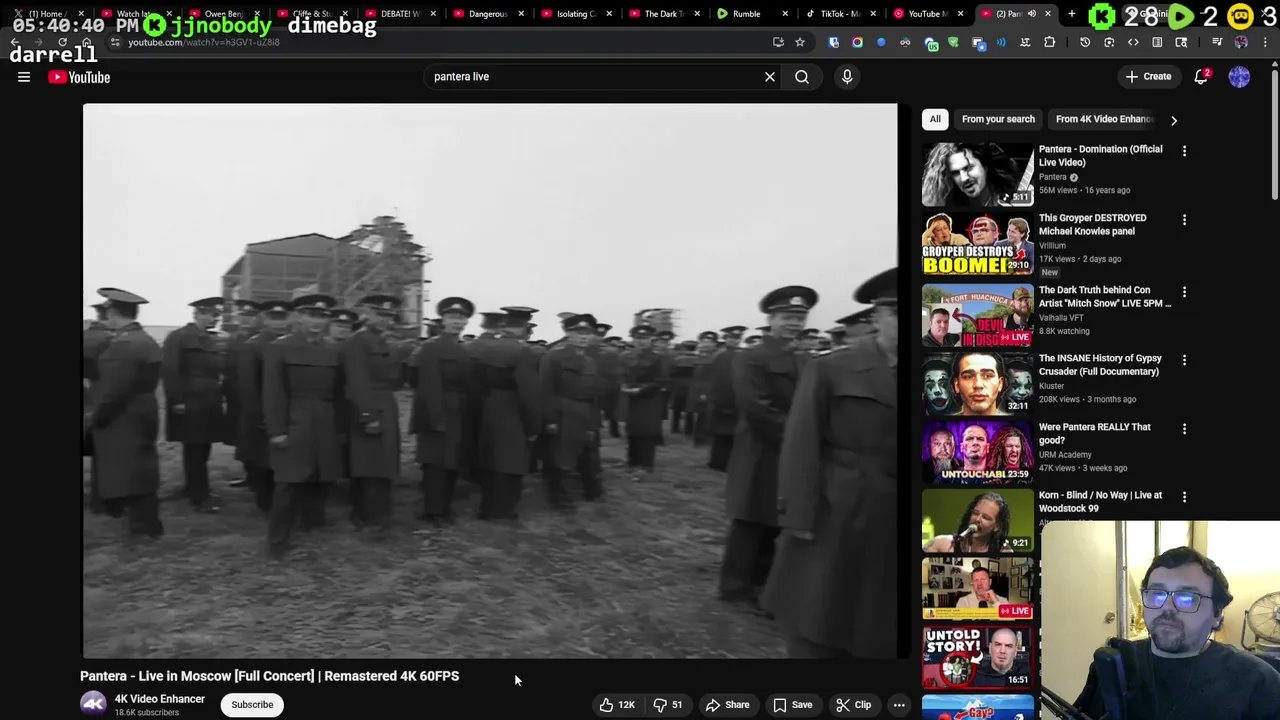The image size is (1280, 720).
Task: Install app icon in the address bar
Action: 778,42
